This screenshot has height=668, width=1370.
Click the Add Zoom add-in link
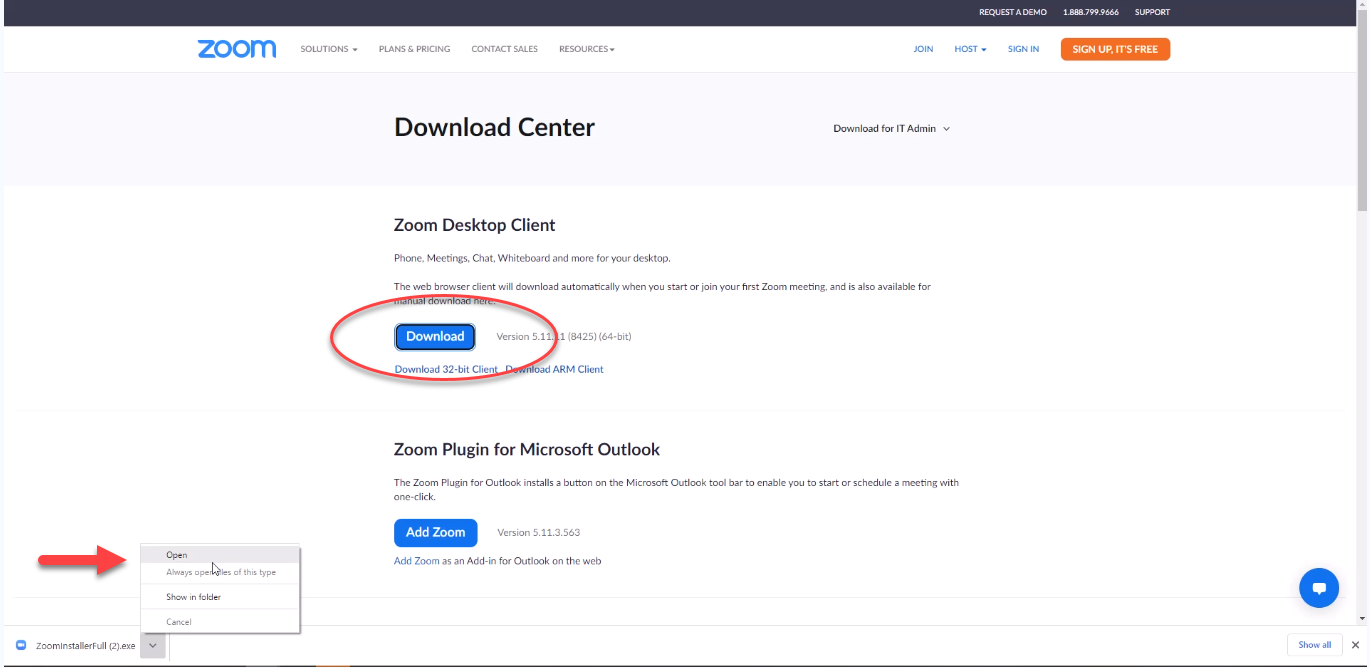(417, 561)
